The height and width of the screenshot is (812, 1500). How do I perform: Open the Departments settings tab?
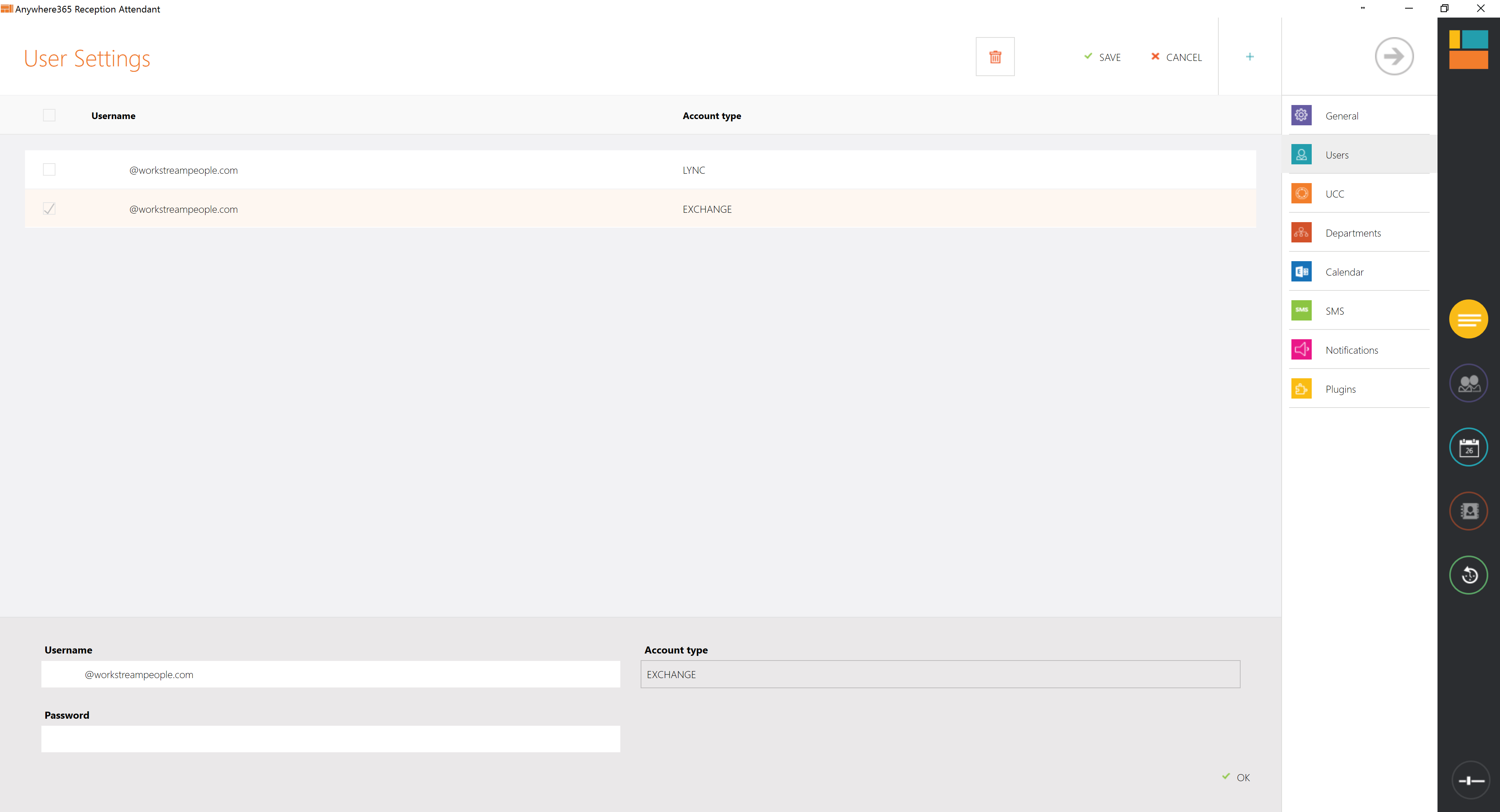[x=1352, y=233]
